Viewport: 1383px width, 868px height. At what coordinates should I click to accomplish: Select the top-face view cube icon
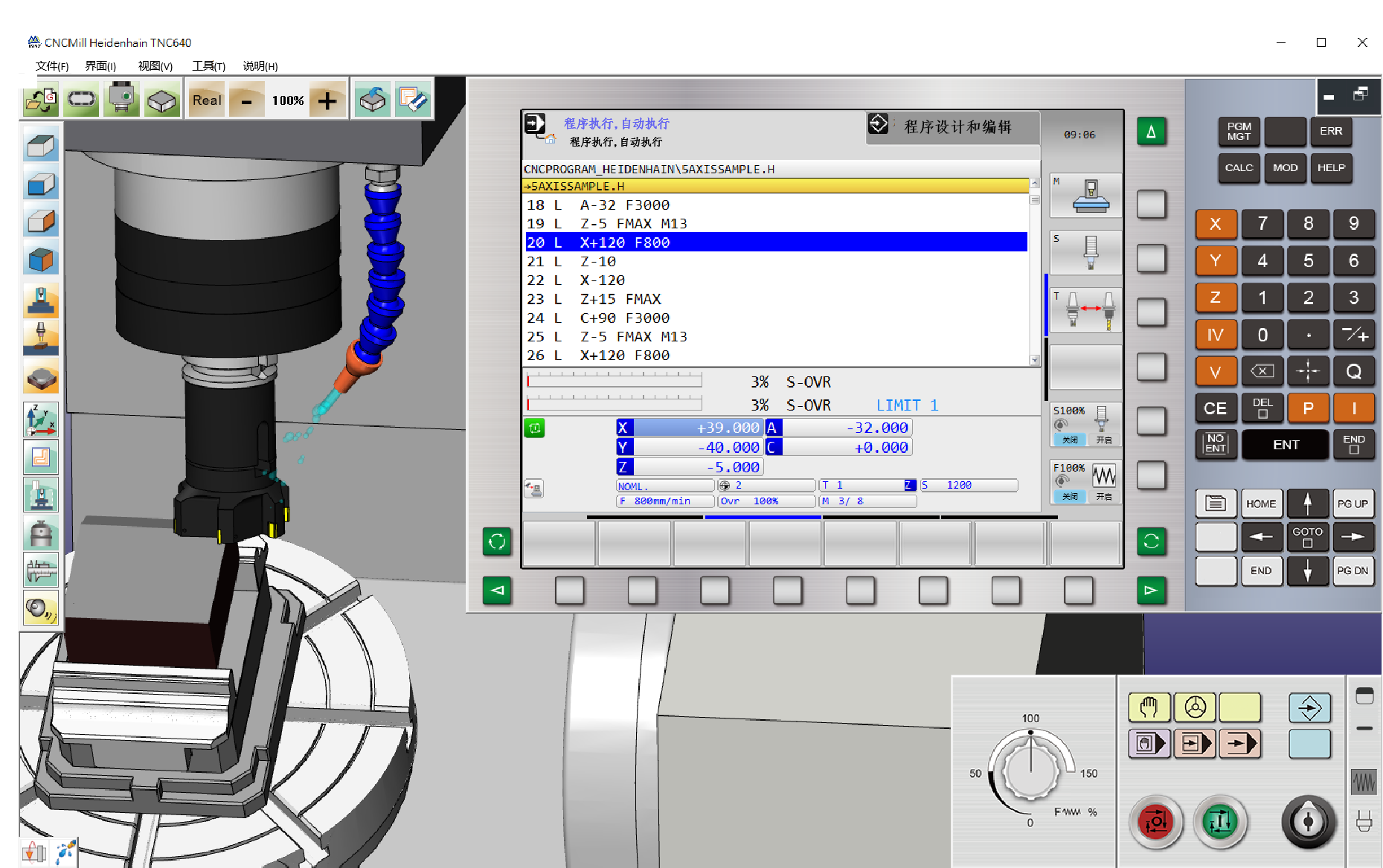(x=41, y=145)
